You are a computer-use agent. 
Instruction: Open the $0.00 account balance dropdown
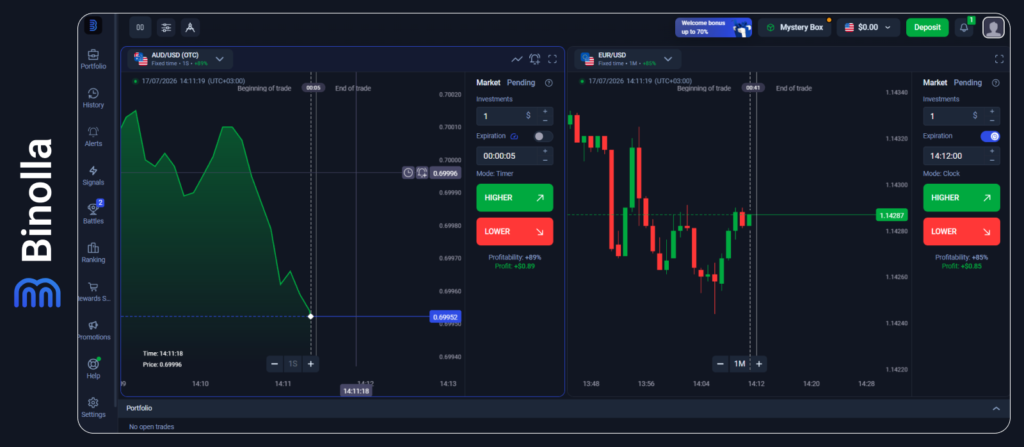868,27
